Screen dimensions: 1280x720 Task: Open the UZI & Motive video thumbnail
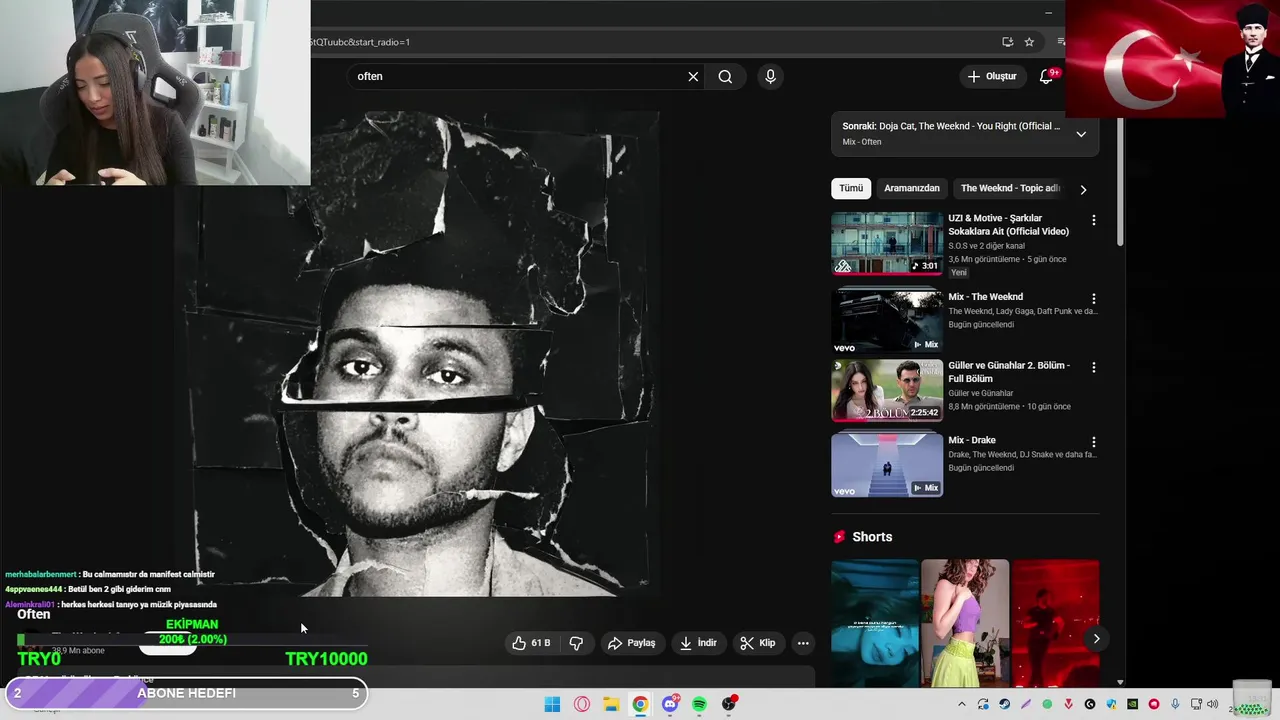[x=887, y=243]
